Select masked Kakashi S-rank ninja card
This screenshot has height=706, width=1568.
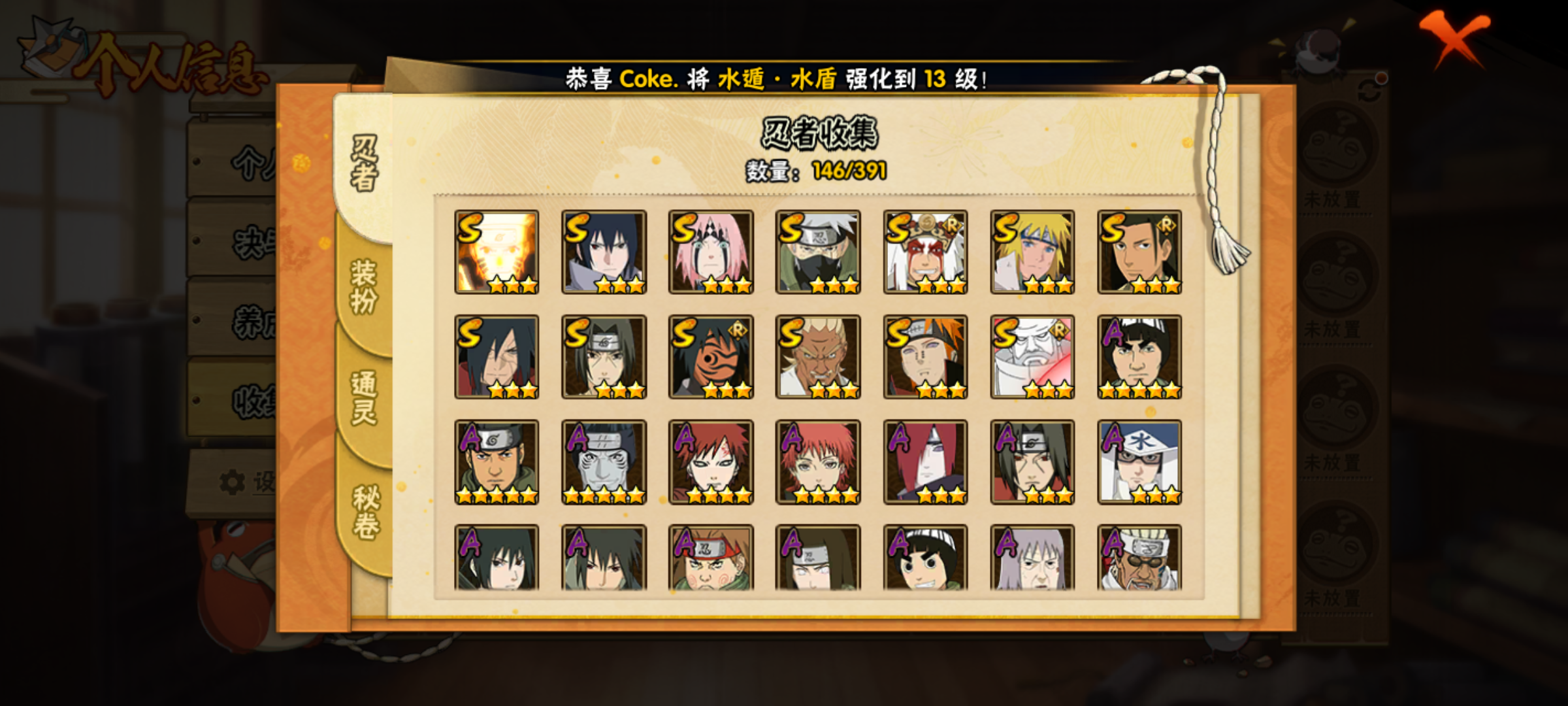[818, 252]
